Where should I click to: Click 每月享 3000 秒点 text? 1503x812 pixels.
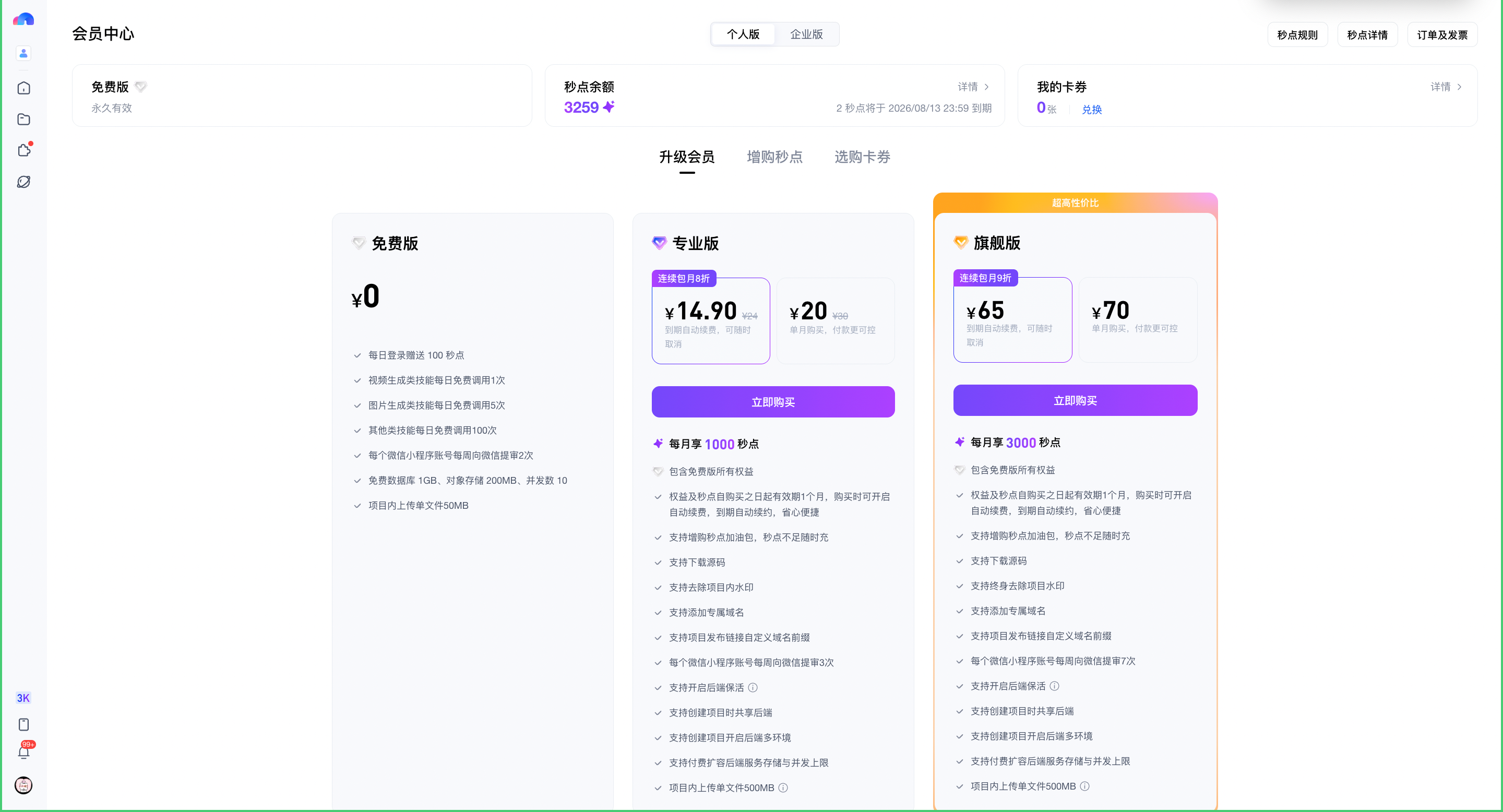click(1015, 443)
